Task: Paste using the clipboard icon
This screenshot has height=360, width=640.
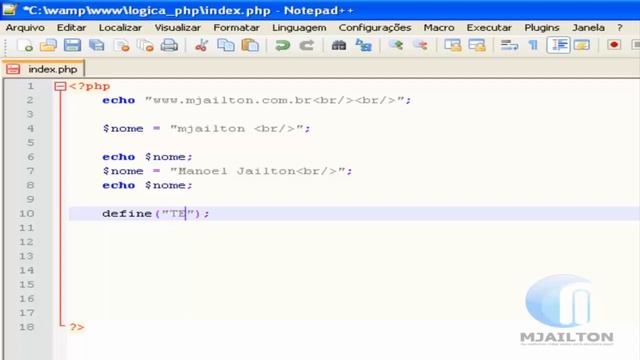Action: (x=250, y=45)
